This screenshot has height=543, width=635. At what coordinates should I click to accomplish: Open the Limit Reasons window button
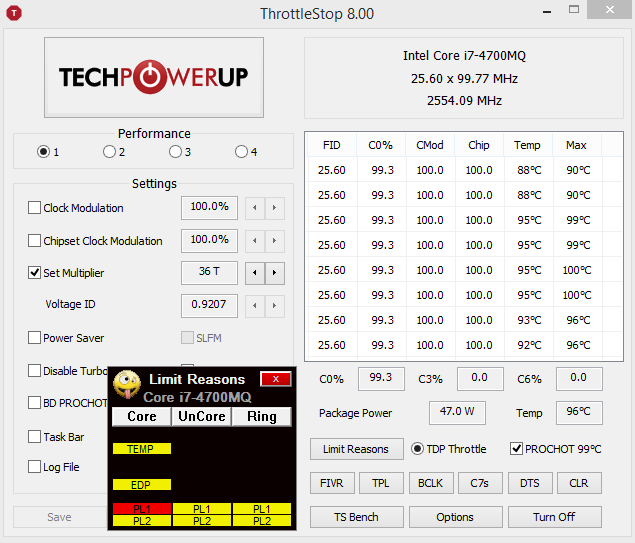357,449
